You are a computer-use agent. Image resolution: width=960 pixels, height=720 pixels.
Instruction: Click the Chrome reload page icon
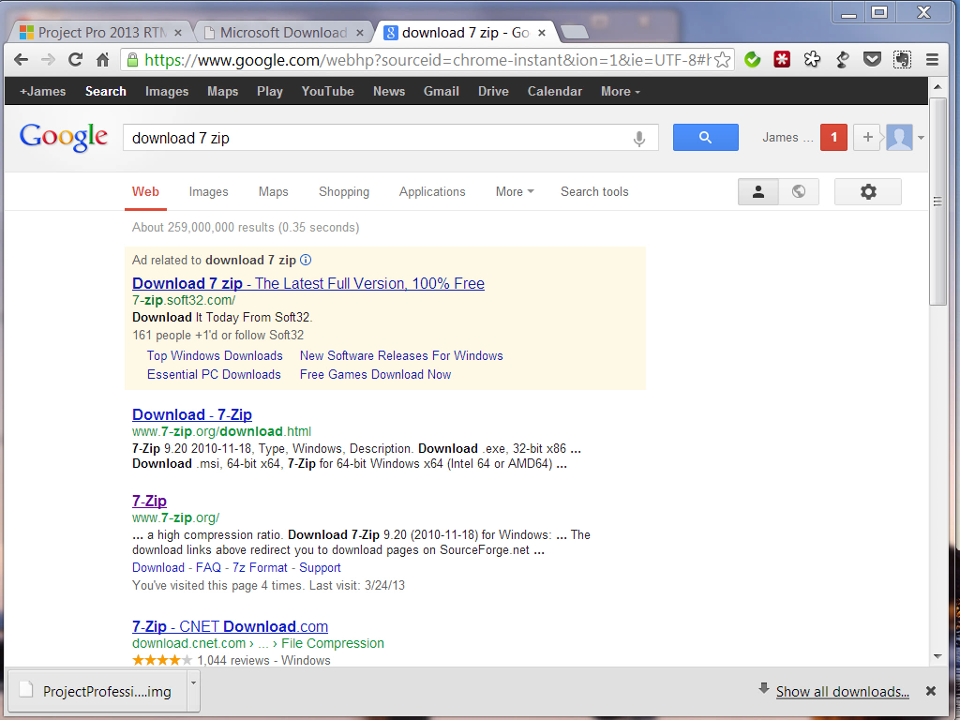(75, 60)
